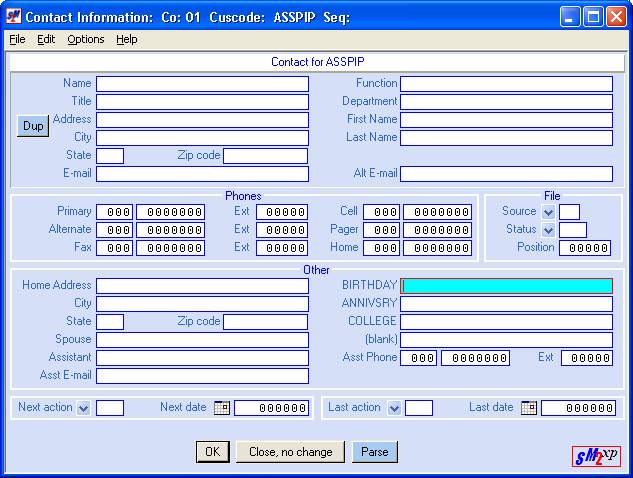Click the Last action code field
Viewport: 633px width, 478px height.
[419, 408]
